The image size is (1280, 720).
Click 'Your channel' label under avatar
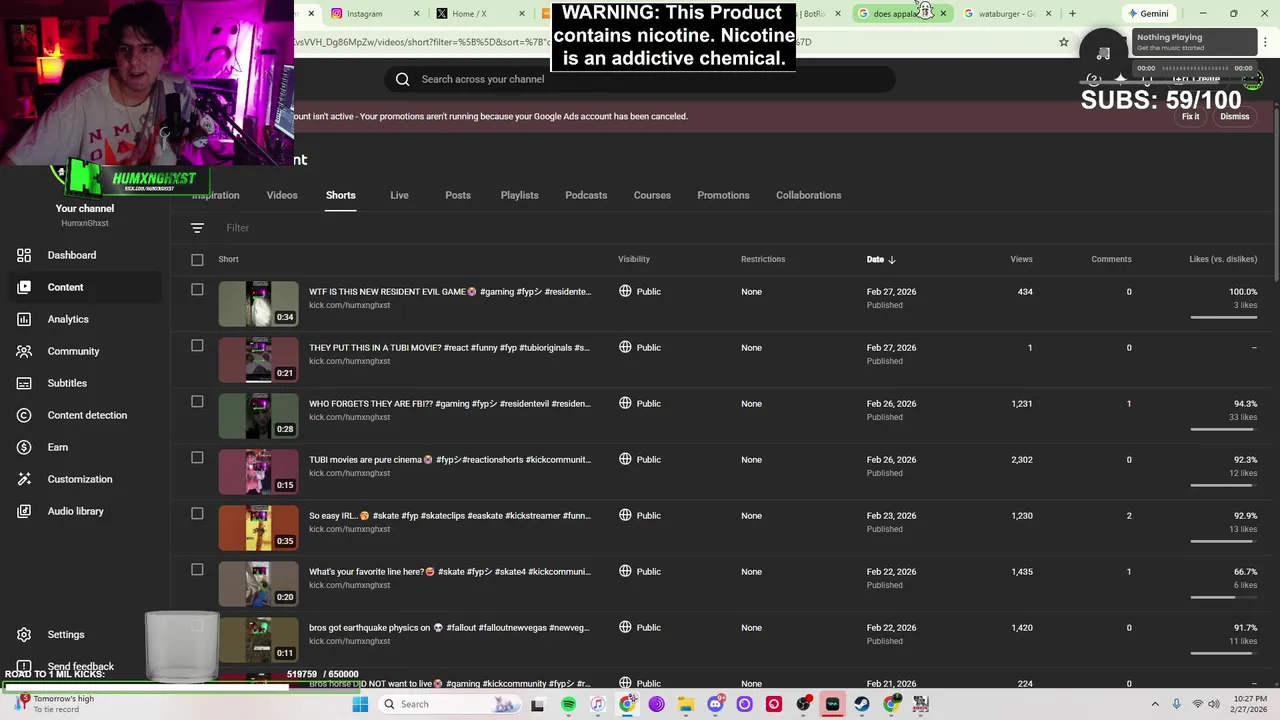pos(85,208)
